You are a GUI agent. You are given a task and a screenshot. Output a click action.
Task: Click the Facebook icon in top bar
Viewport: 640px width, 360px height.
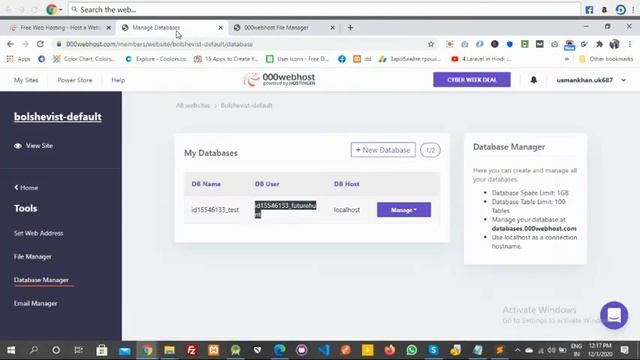[x=589, y=9]
